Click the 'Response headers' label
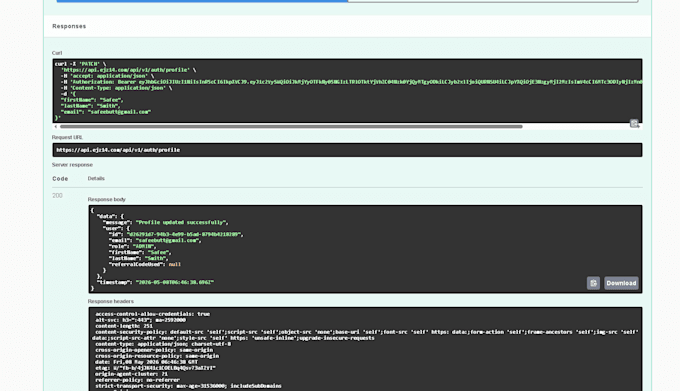Viewport: 680px width, 391px height. click(111, 301)
